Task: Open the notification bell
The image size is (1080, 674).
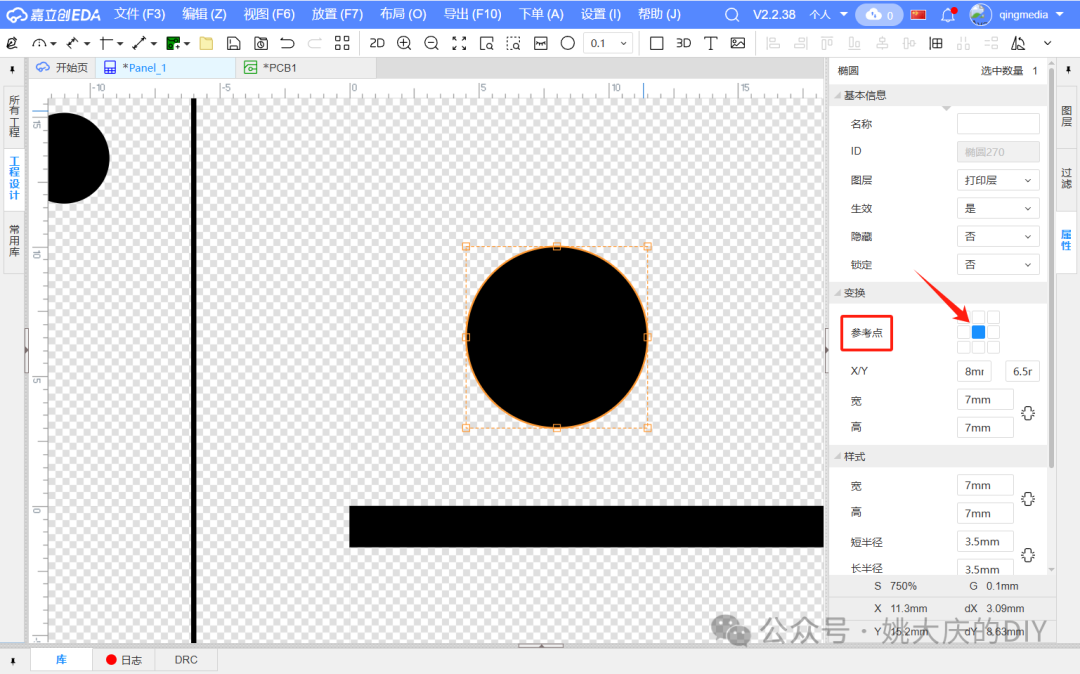Action: [948, 15]
